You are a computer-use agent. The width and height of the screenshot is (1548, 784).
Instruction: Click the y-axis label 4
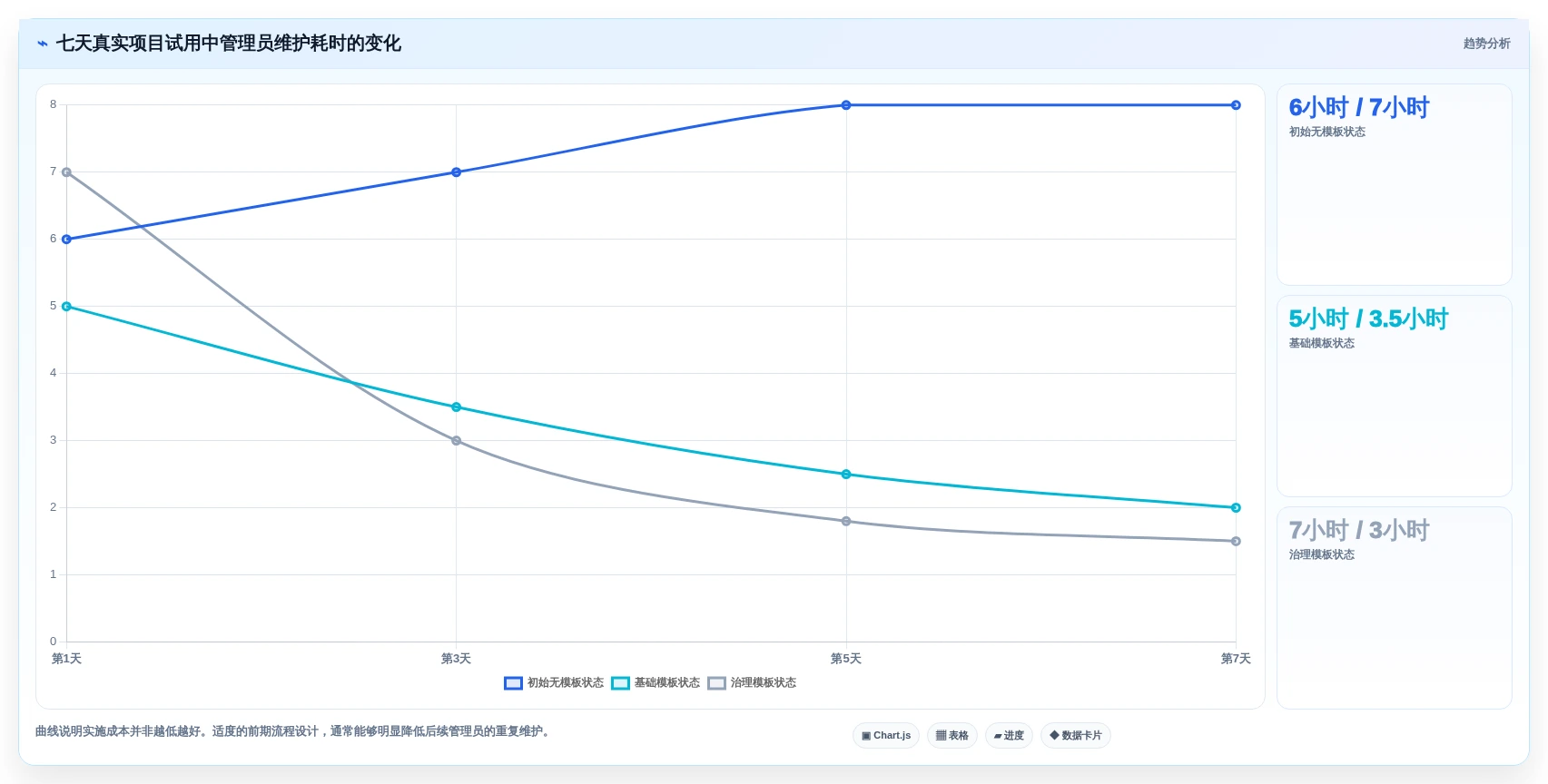click(54, 373)
